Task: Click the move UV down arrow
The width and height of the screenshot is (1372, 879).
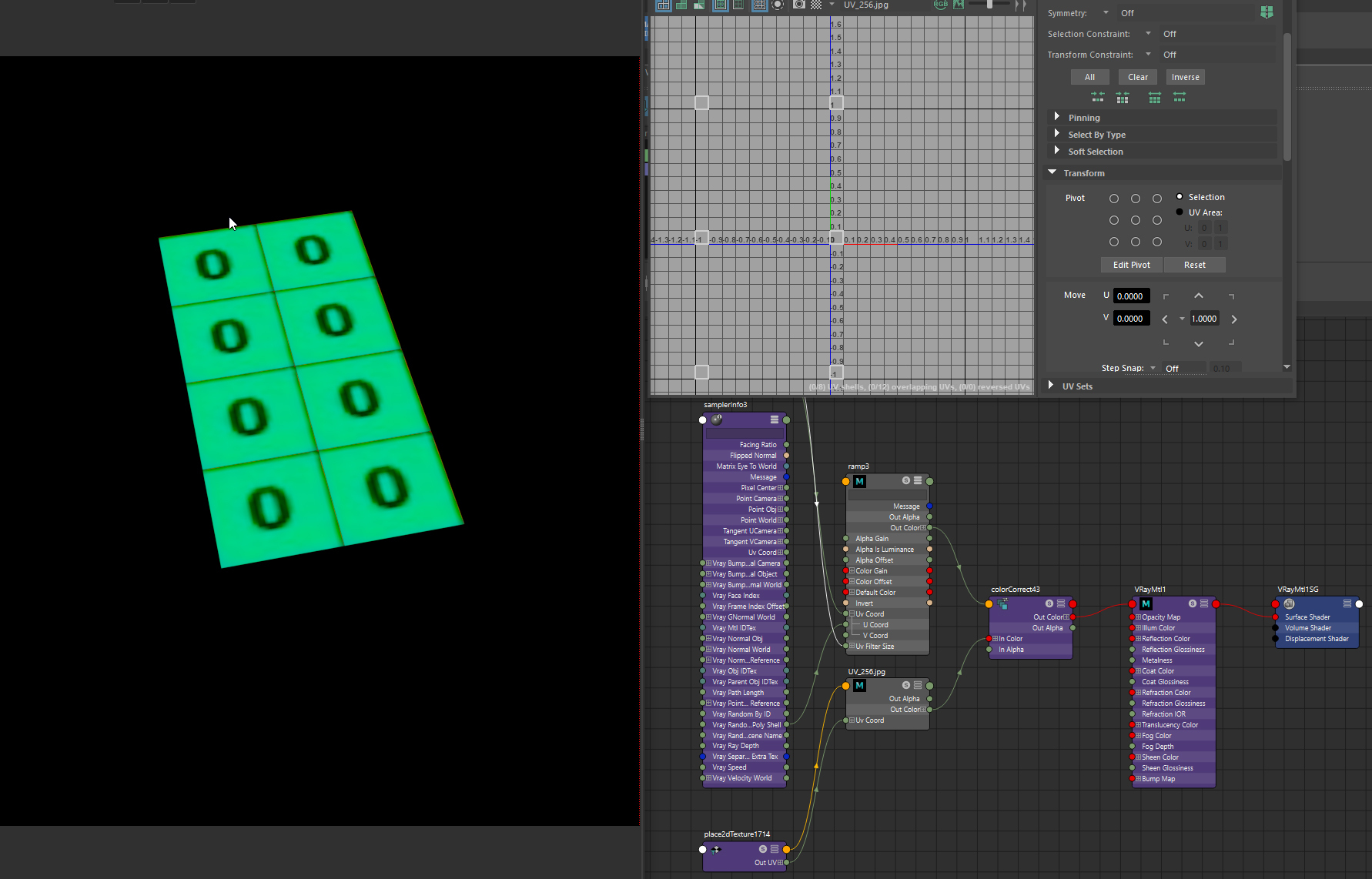Action: tap(1199, 343)
